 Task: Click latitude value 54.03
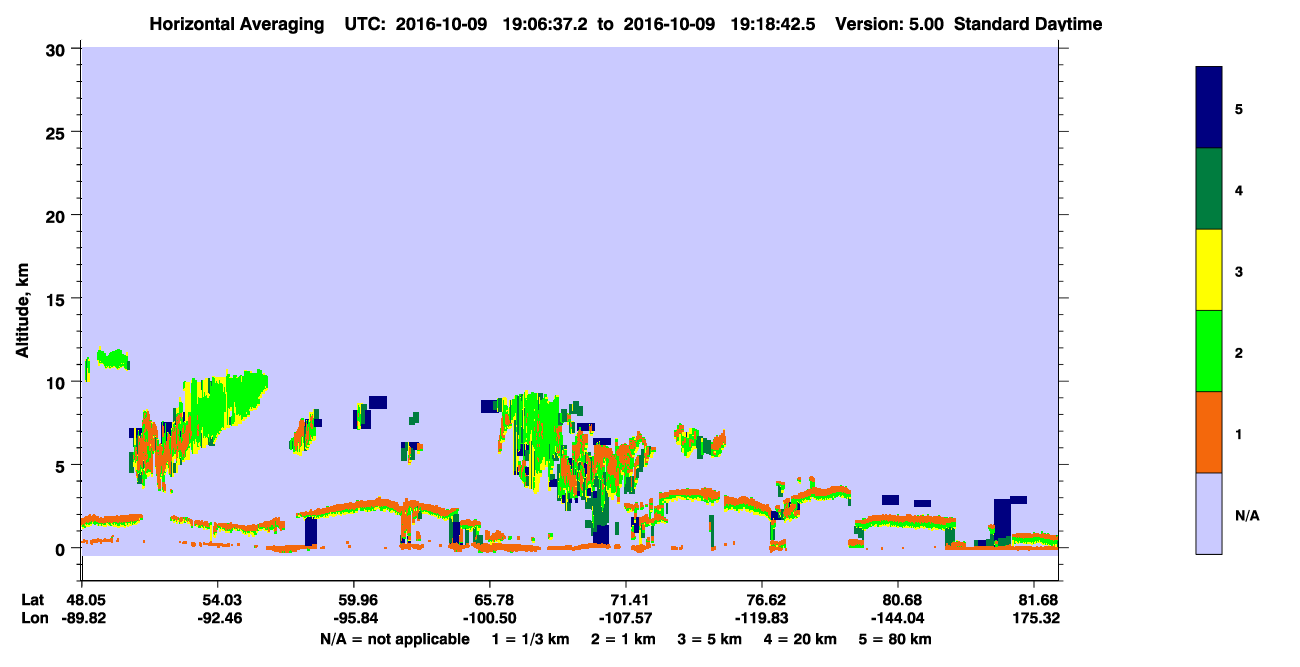click(218, 600)
